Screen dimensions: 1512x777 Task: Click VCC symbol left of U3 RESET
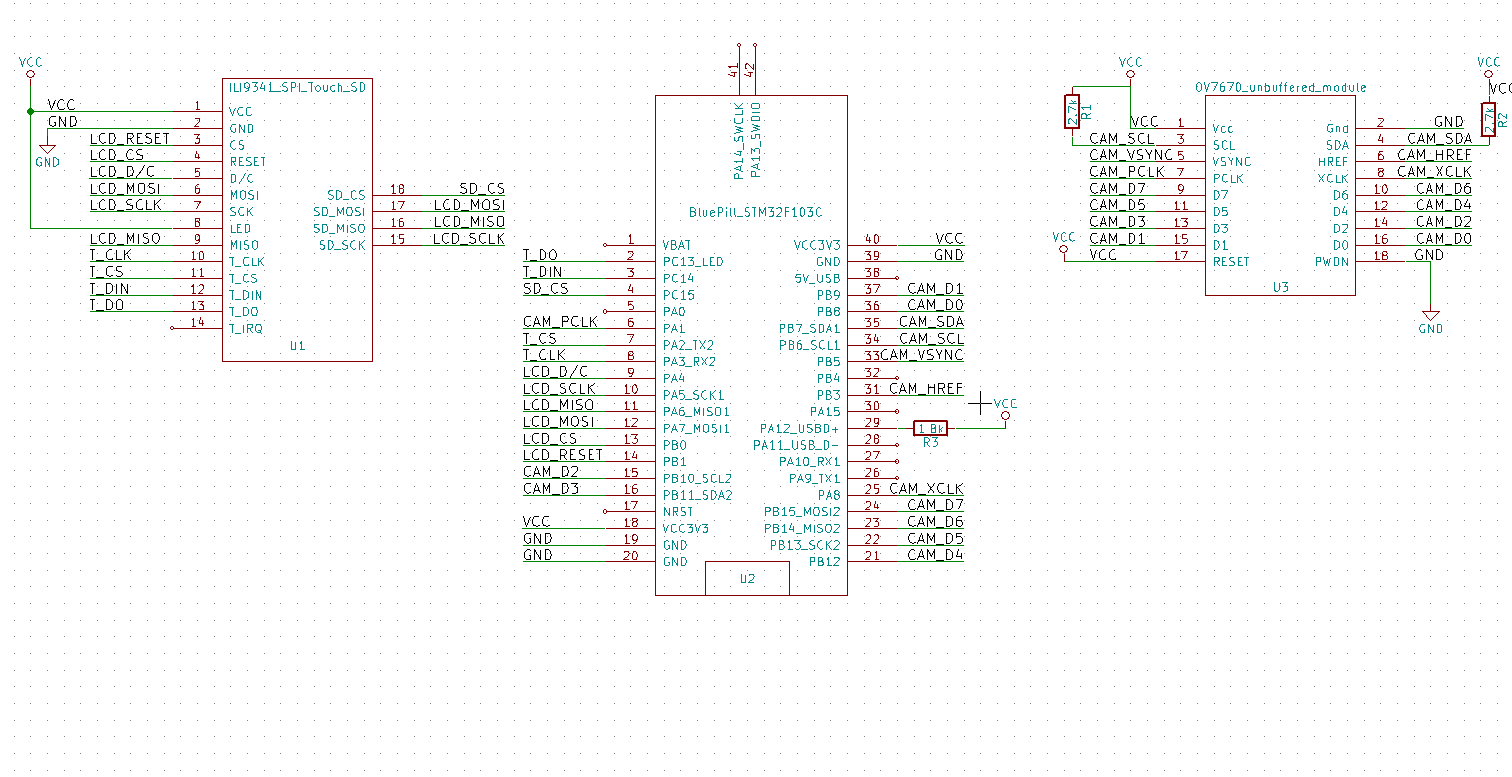(x=1064, y=242)
